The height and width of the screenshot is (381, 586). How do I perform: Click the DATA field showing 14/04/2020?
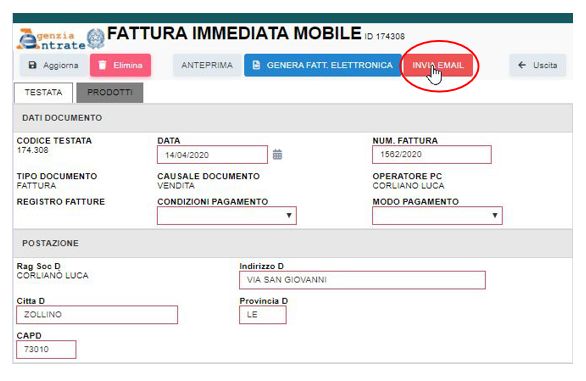click(x=212, y=155)
